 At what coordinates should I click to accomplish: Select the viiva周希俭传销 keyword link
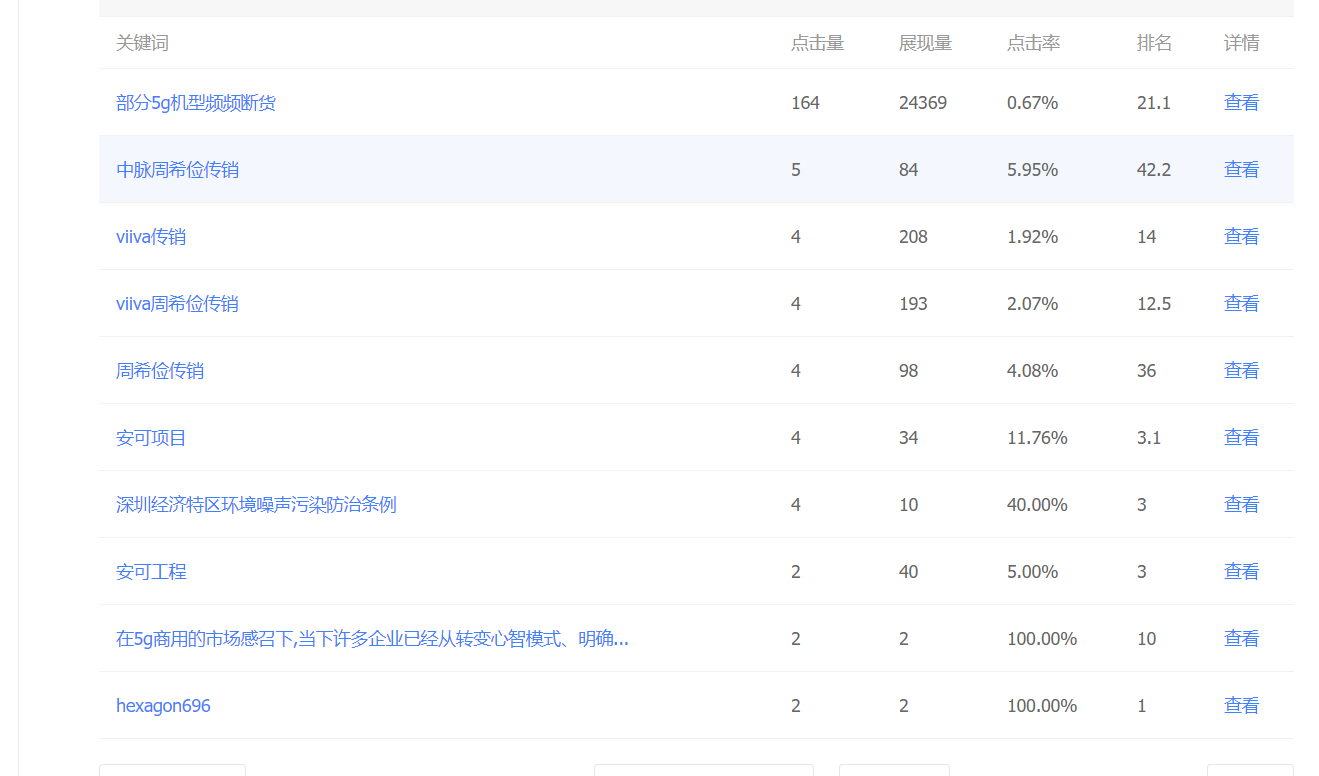point(177,304)
